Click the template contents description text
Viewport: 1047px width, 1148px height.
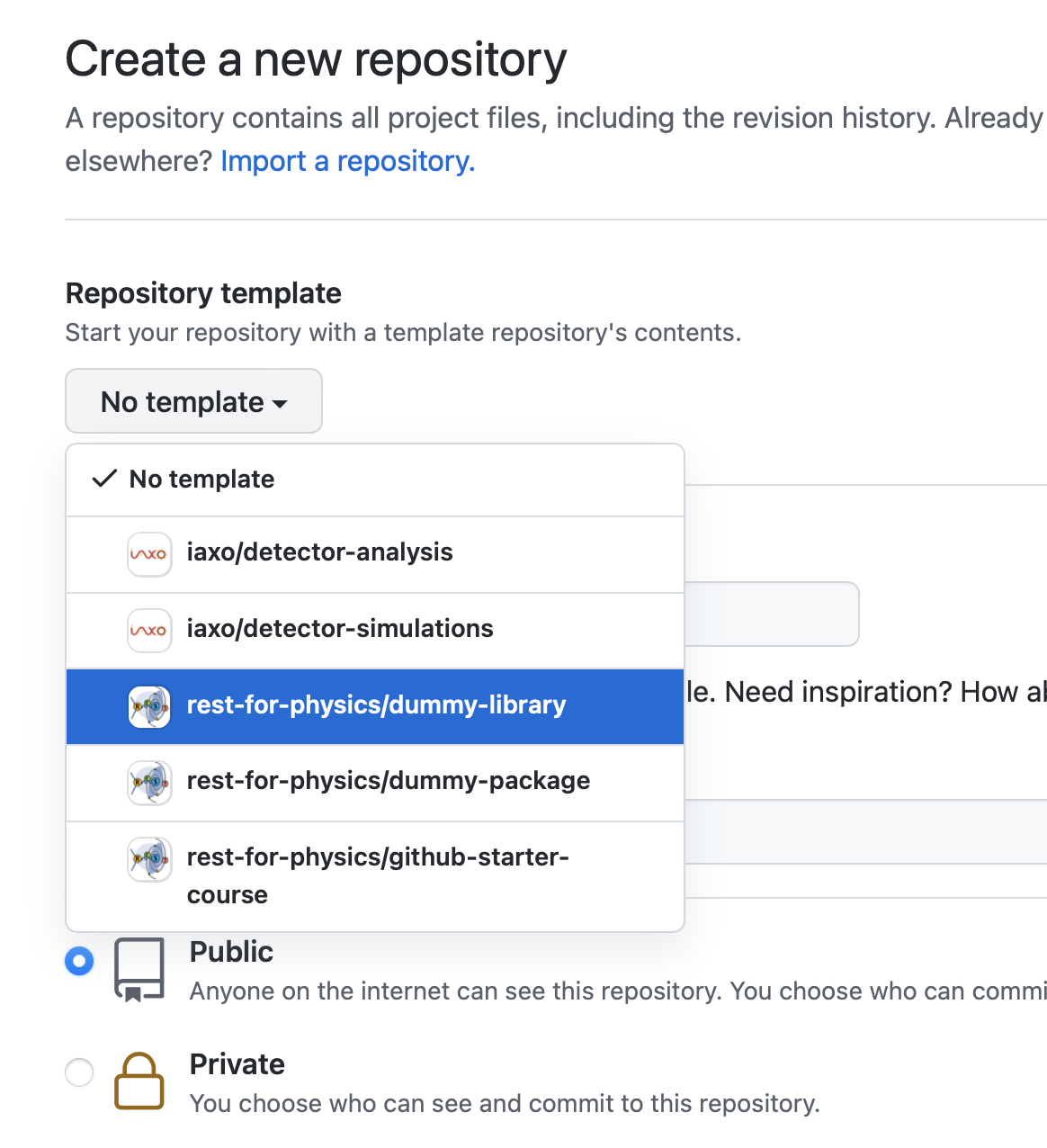click(403, 333)
